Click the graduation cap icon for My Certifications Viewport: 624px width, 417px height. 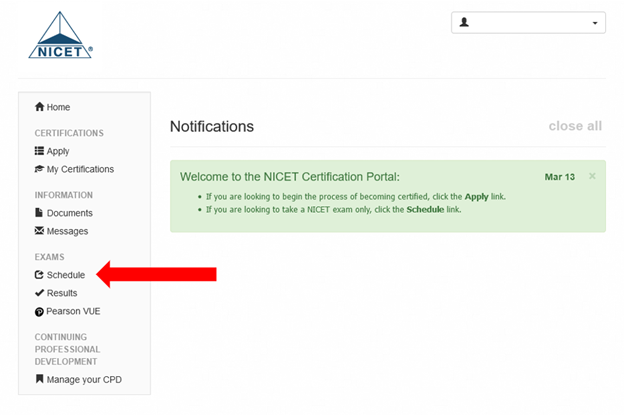[x=39, y=169]
